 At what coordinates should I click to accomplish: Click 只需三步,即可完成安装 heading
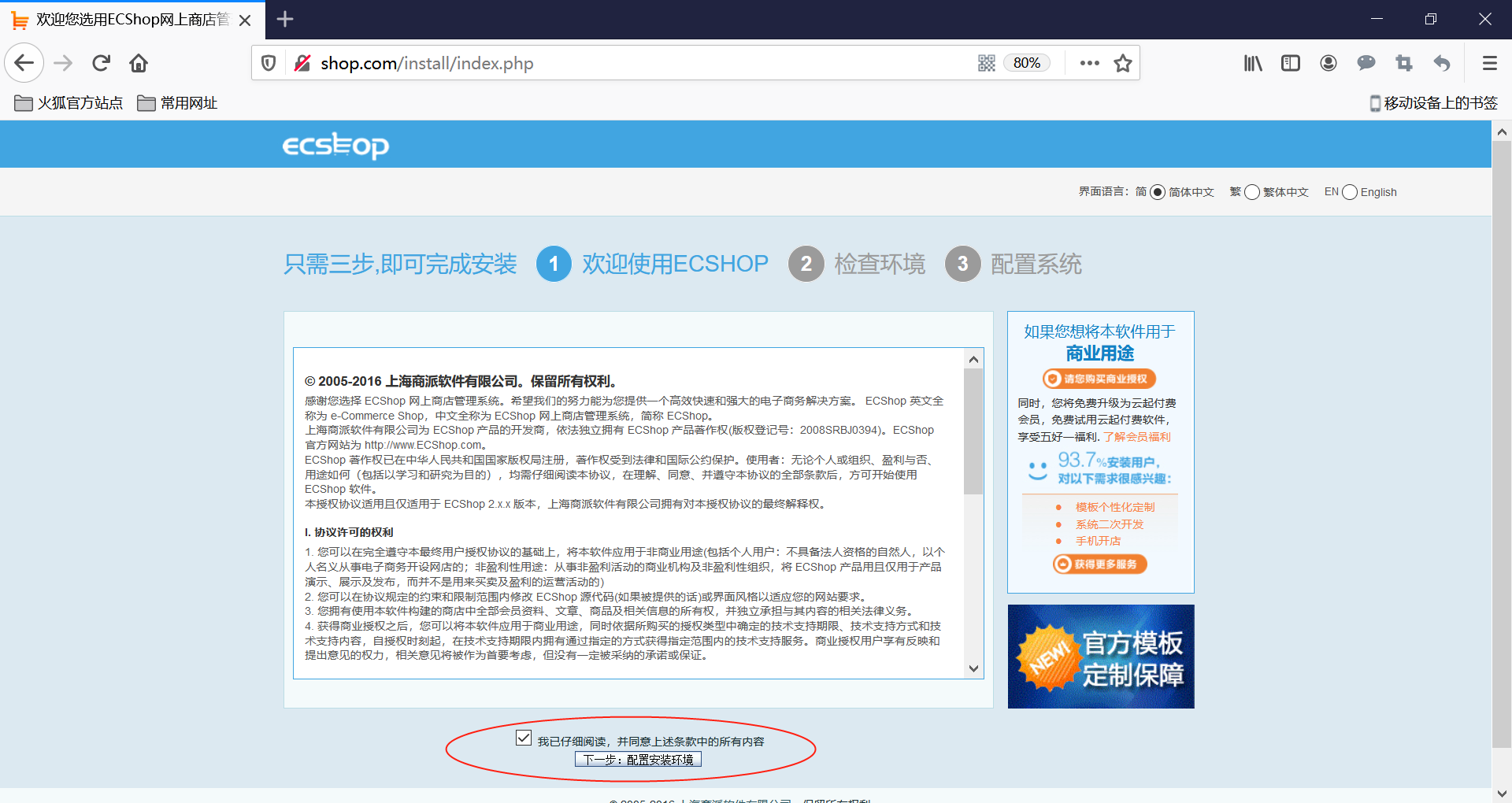(400, 264)
